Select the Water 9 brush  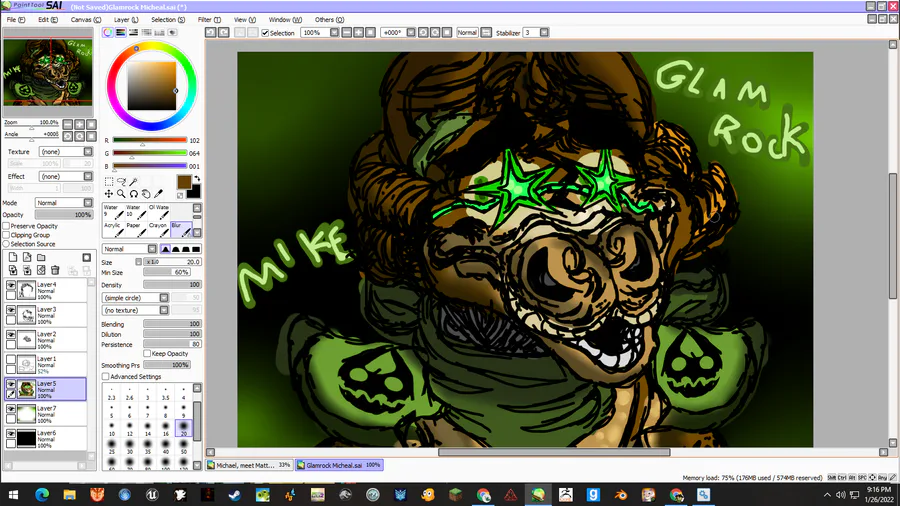tap(114, 212)
